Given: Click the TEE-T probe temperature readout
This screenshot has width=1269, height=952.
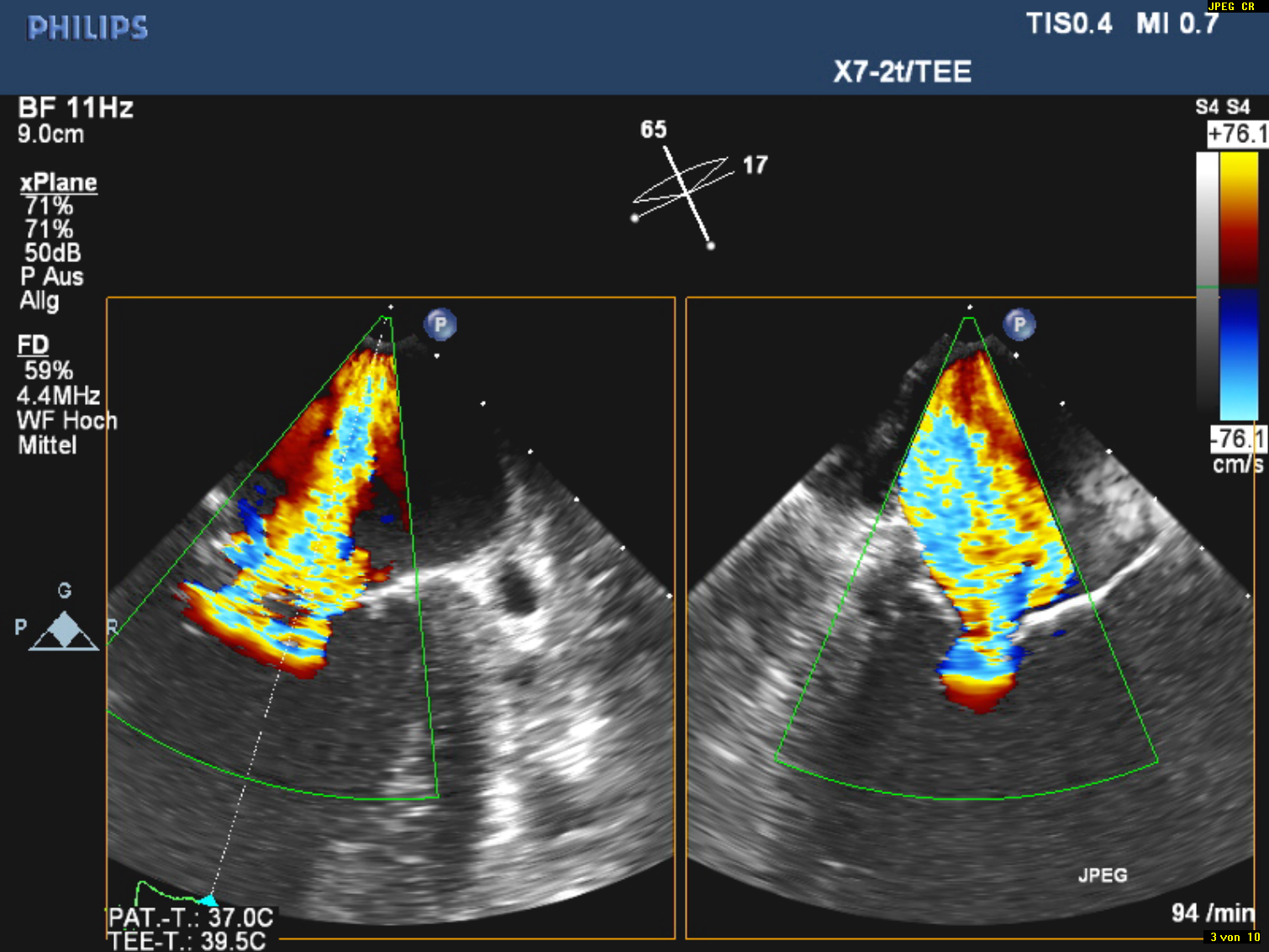Looking at the screenshot, I should 187,941.
